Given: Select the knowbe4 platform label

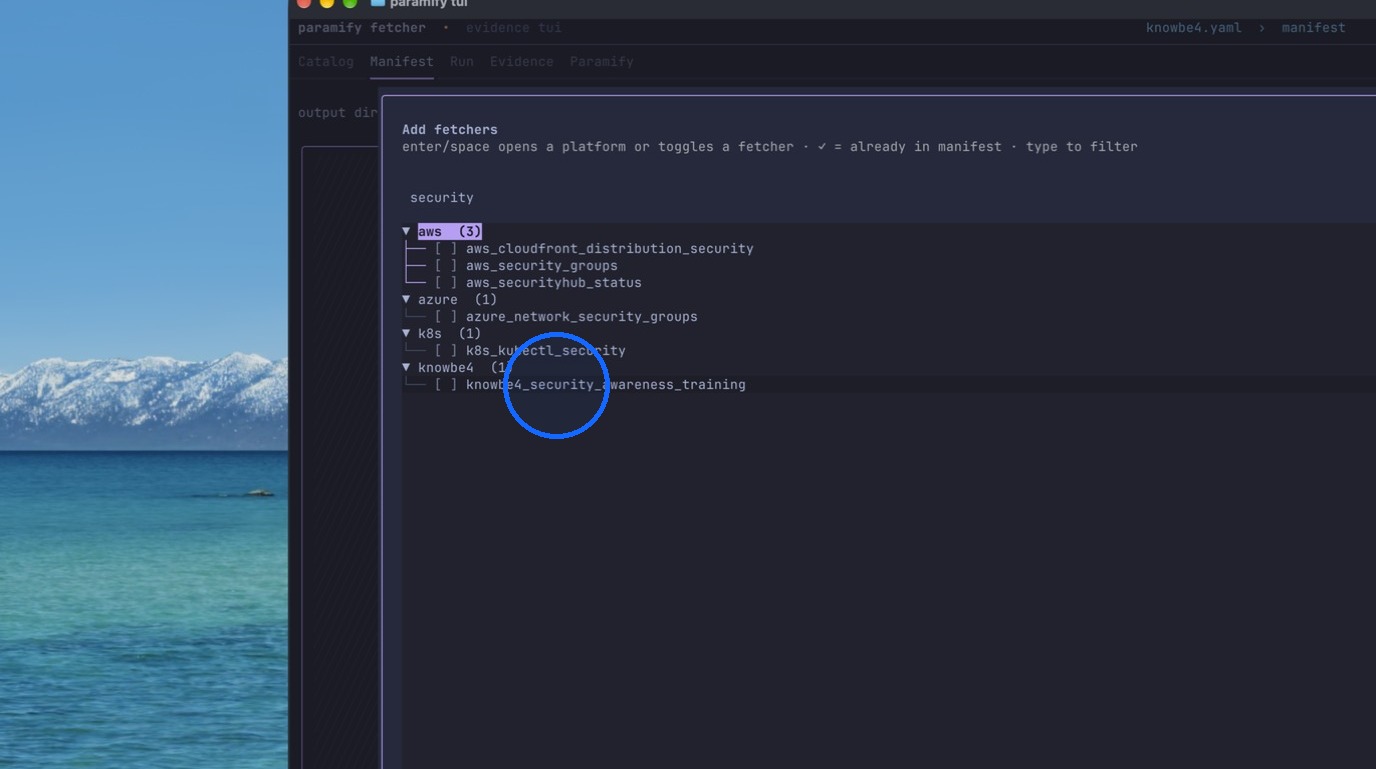Looking at the screenshot, I should [x=446, y=368].
